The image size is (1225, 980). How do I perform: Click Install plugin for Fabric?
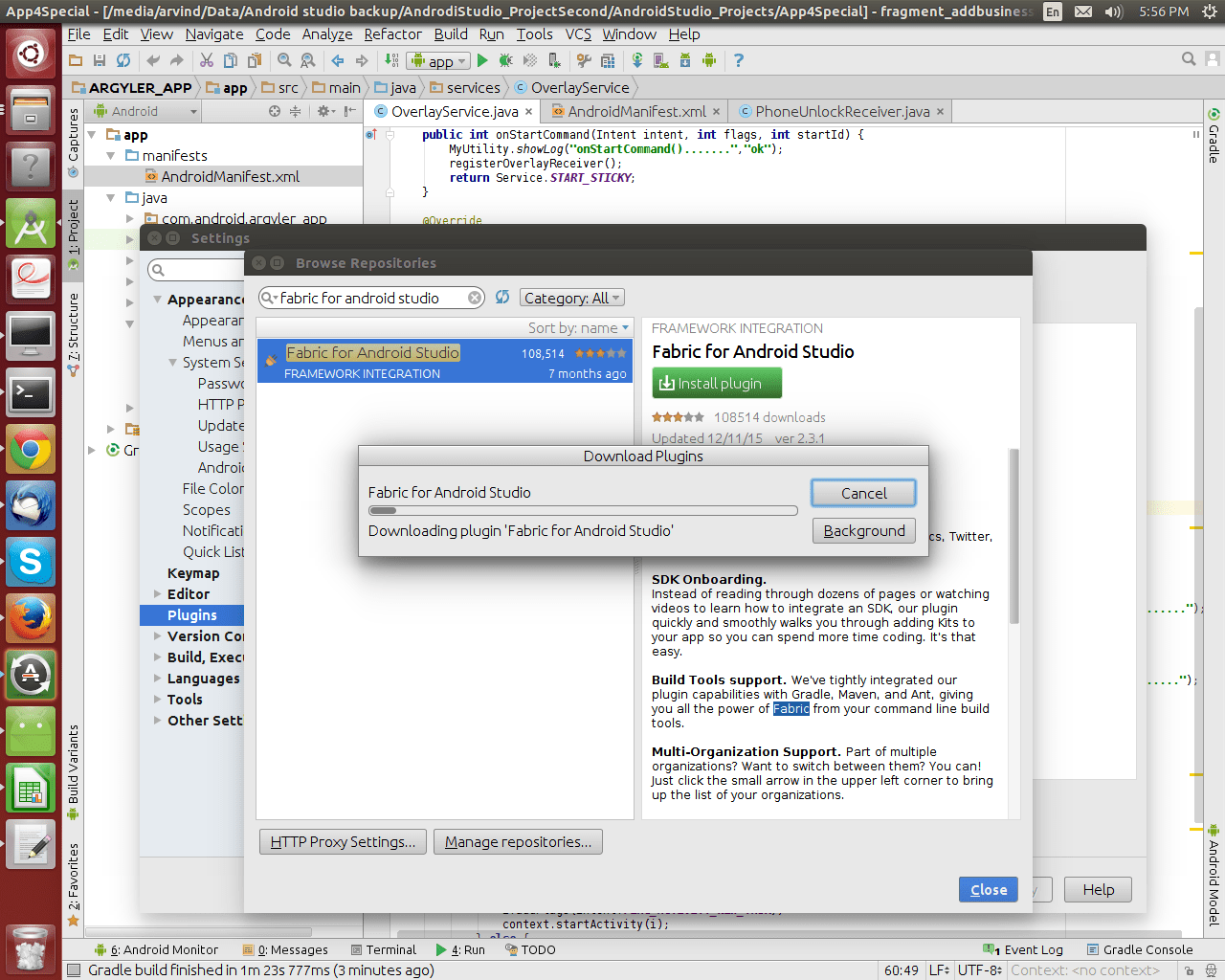coord(716,382)
